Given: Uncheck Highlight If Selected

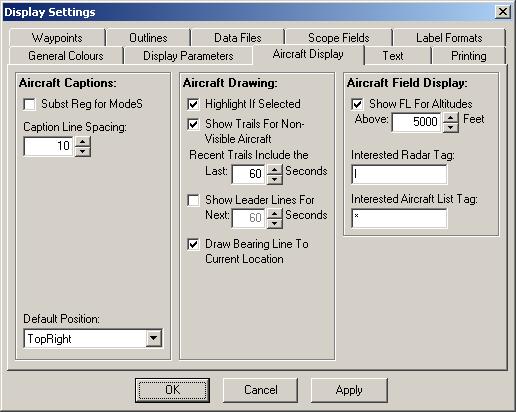Looking at the screenshot, I should tap(193, 104).
